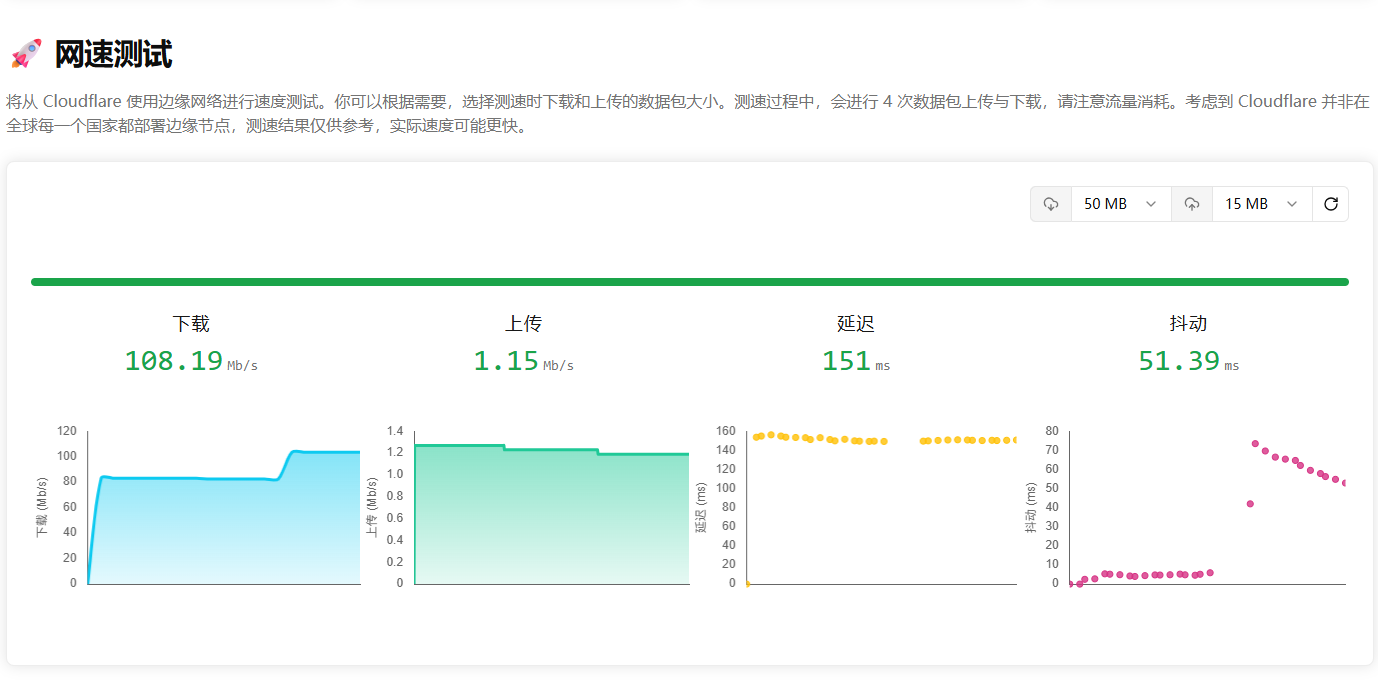Click the 下载 label above 108.19
1378x688 pixels.
click(x=191, y=324)
